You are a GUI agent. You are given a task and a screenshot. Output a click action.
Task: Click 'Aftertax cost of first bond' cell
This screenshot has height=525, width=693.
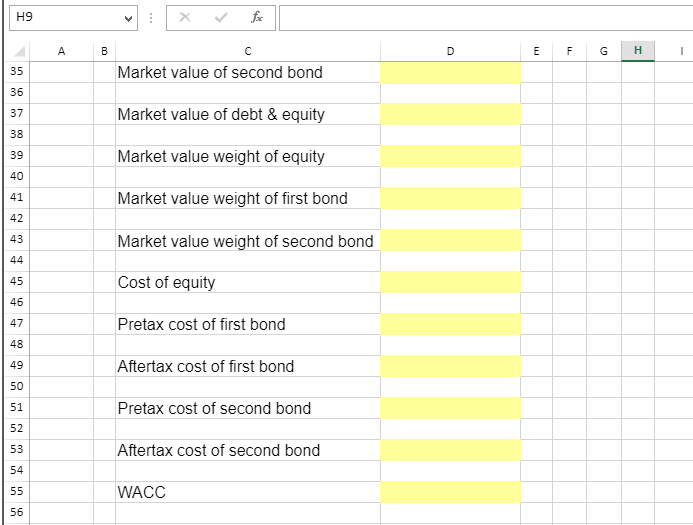point(248,366)
